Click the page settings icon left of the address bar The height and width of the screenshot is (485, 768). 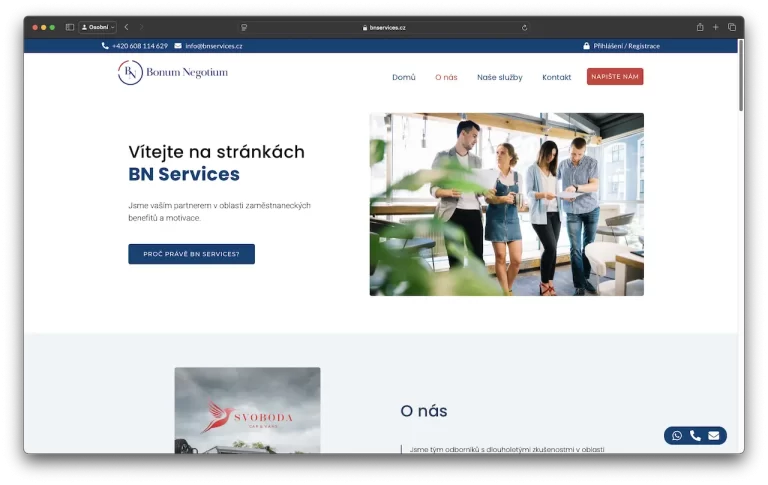[x=244, y=27]
